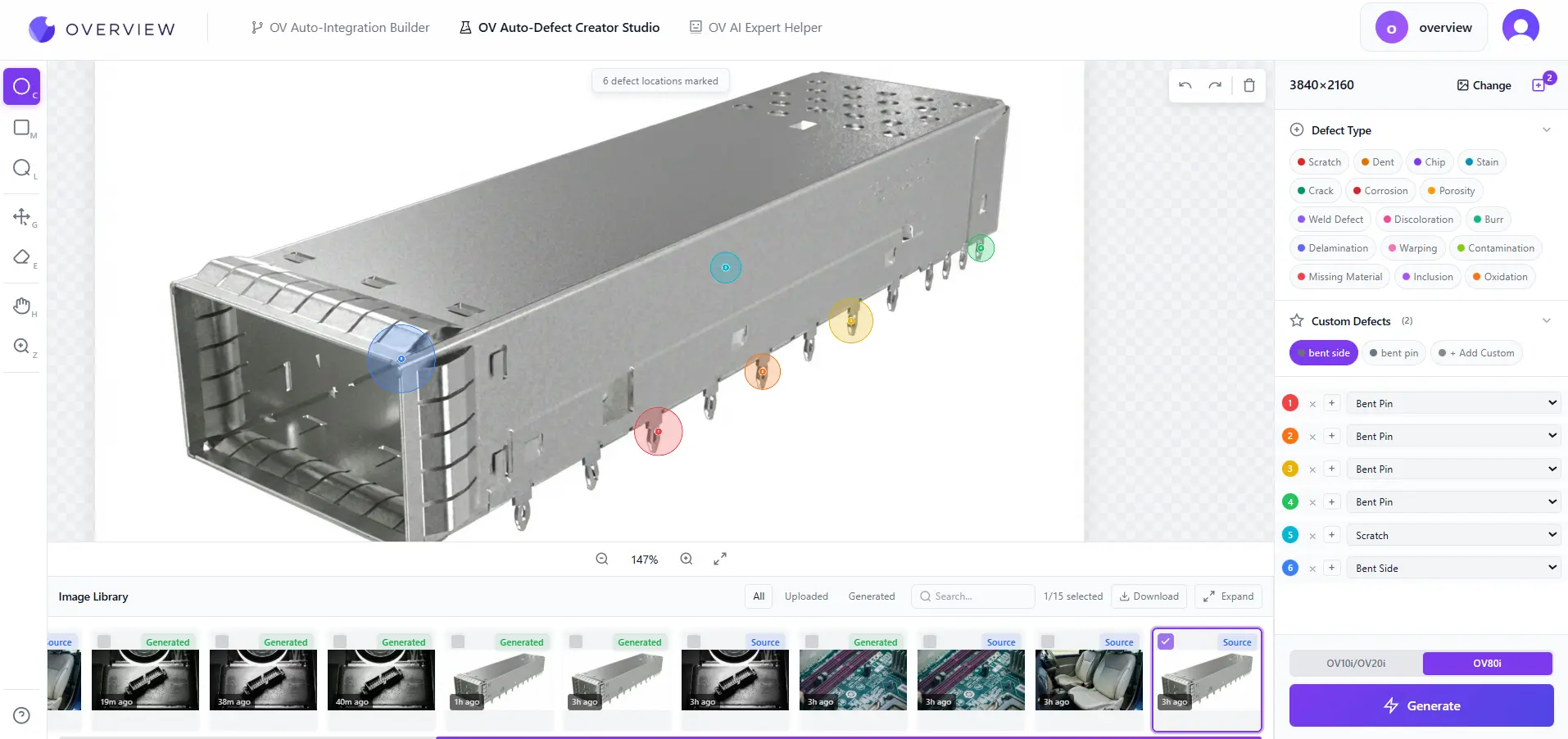Select the rectangle marker tool
Image resolution: width=1568 pixels, height=739 pixels.
tap(22, 127)
